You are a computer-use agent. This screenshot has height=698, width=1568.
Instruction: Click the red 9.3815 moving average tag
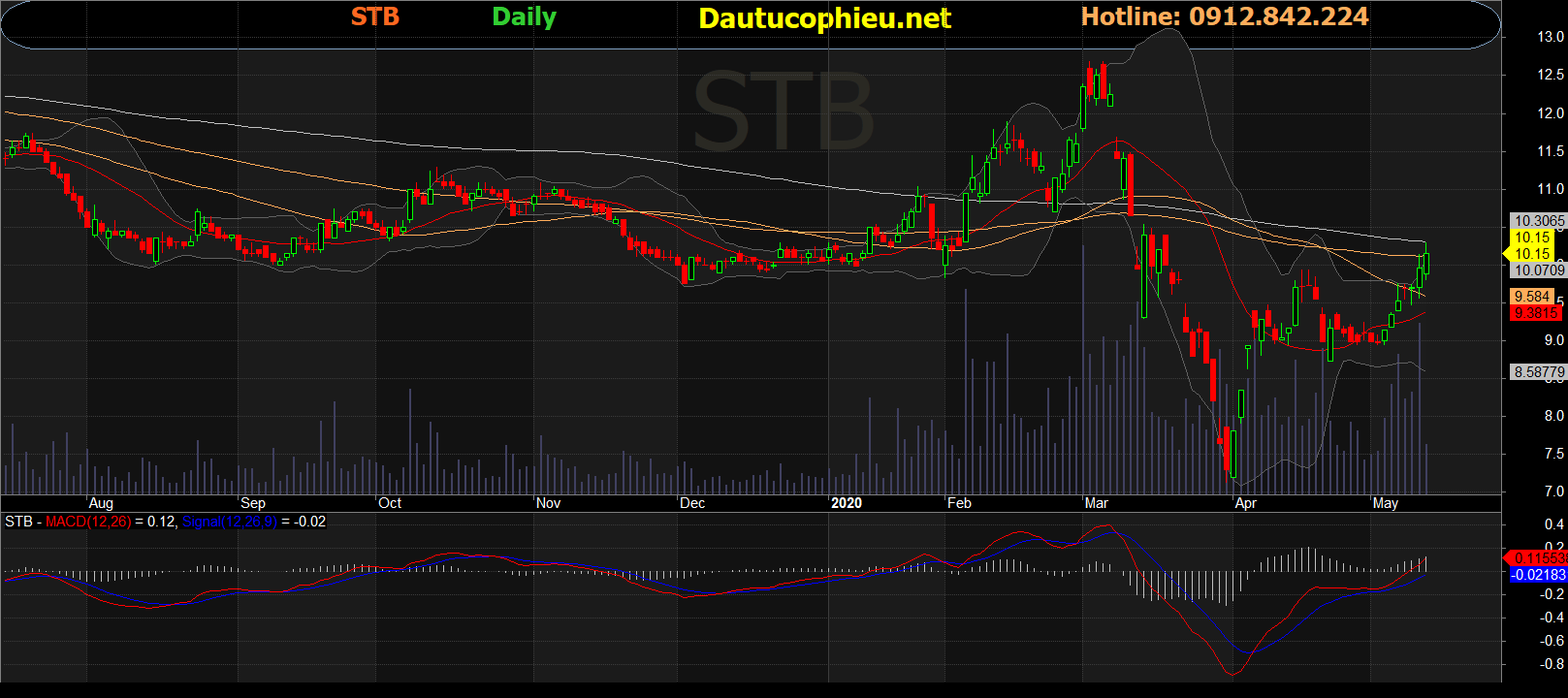click(x=1536, y=313)
